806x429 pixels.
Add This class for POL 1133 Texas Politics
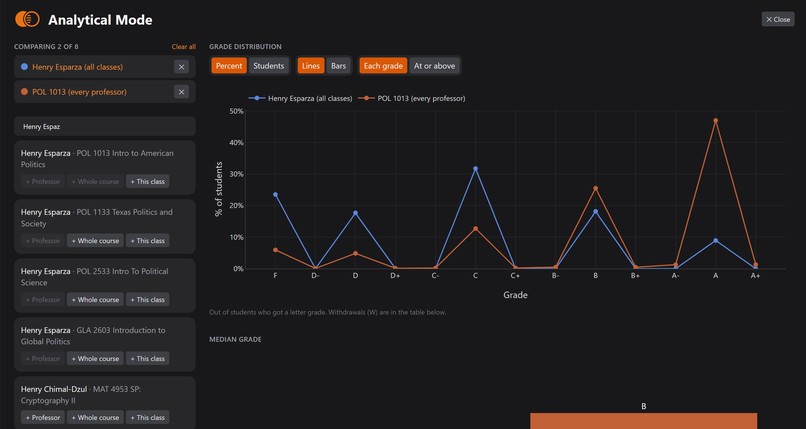[148, 240]
